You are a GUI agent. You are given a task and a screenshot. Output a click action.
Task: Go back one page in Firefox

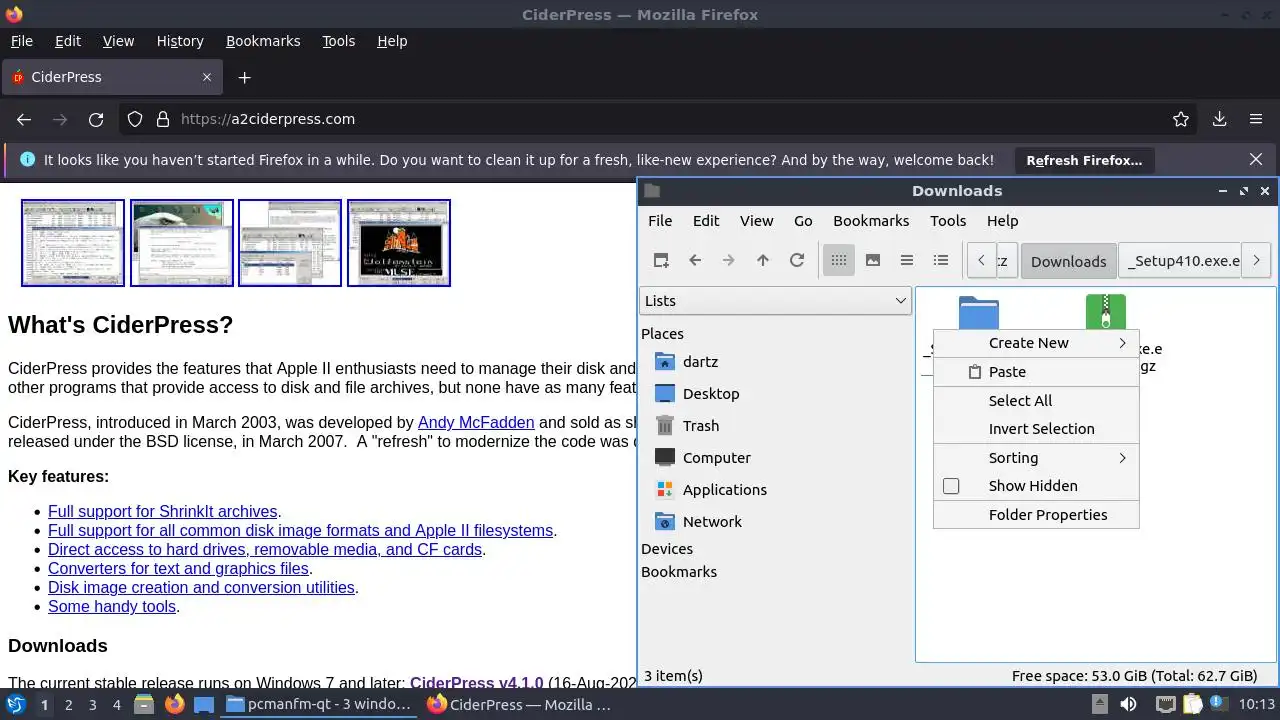[24, 119]
